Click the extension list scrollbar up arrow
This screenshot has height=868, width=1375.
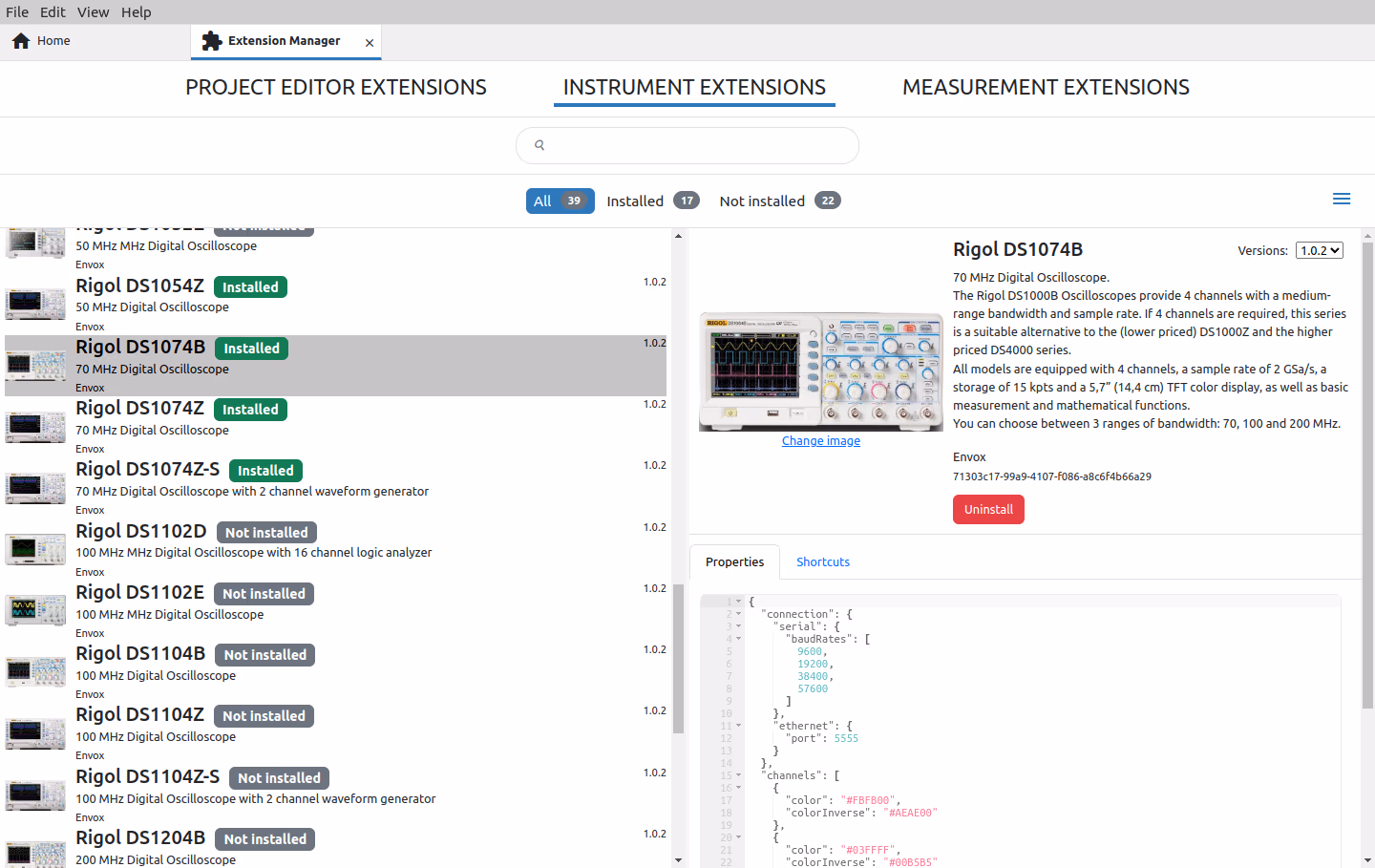[678, 236]
